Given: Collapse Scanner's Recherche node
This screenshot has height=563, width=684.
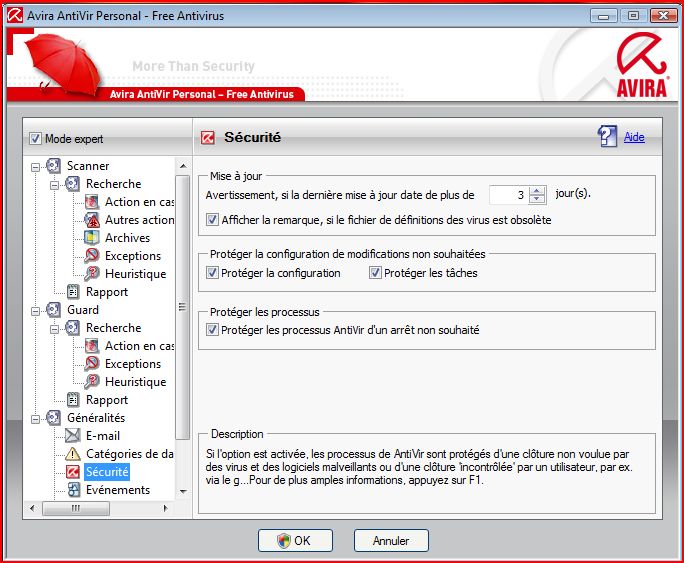Looking at the screenshot, I should [x=55, y=185].
